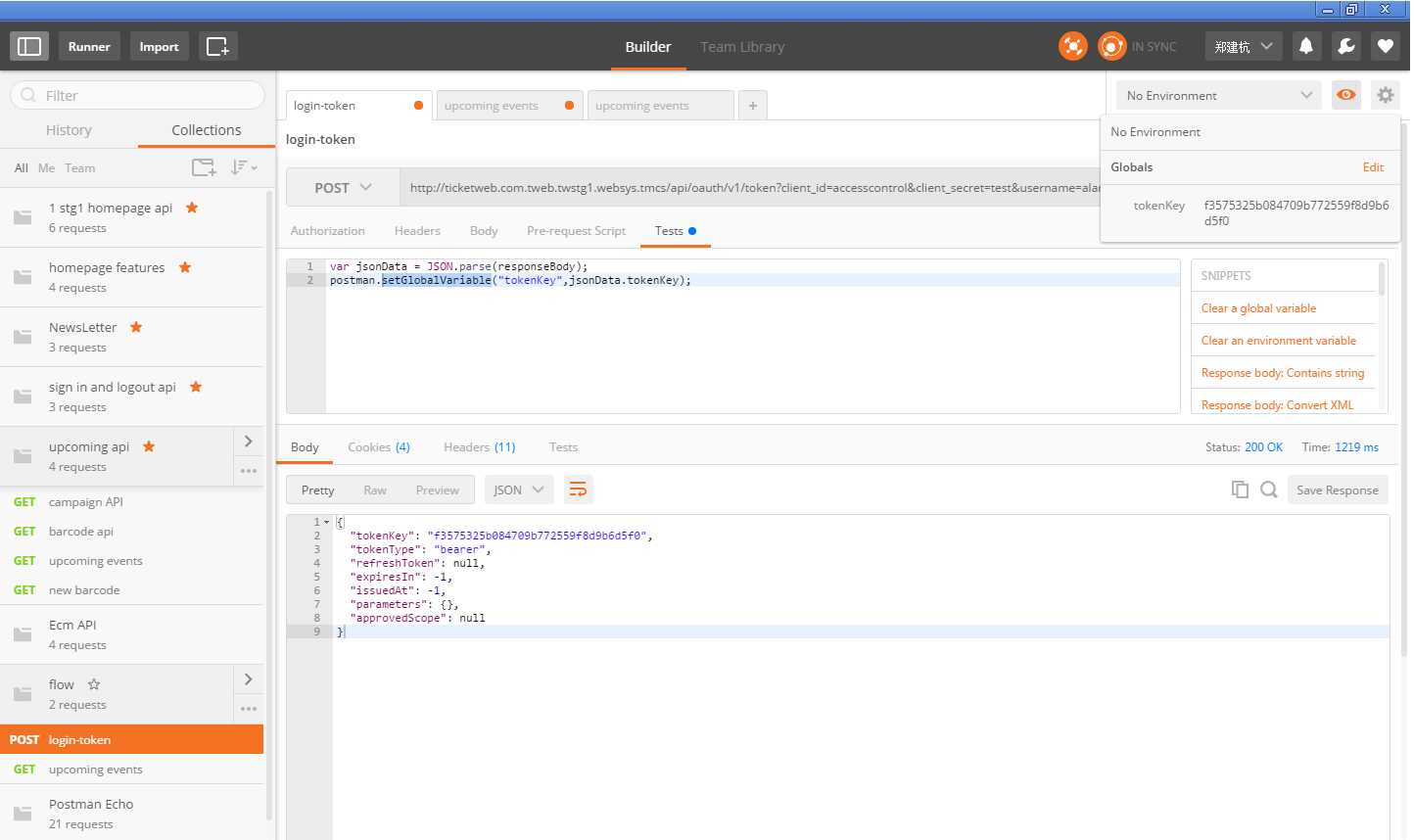Toggle response line wrap icon
The width and height of the screenshot is (1414, 840).
tap(579, 490)
